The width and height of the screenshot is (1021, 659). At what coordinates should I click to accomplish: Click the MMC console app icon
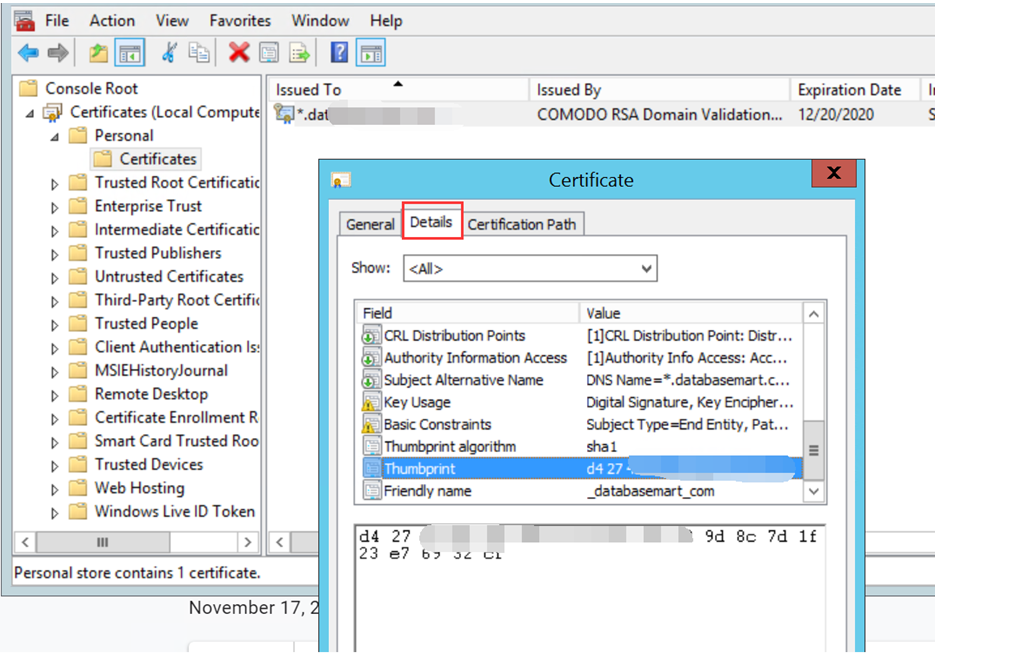(x=25, y=21)
